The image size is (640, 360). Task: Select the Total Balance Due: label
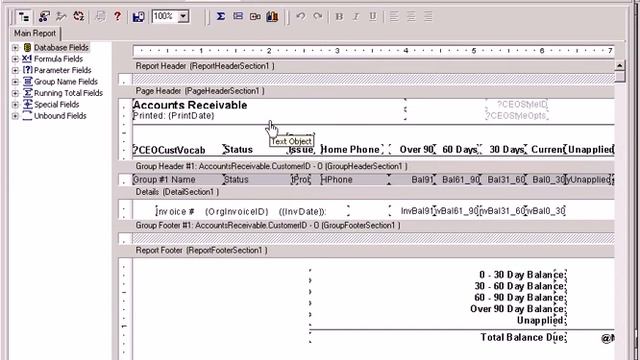(523, 337)
